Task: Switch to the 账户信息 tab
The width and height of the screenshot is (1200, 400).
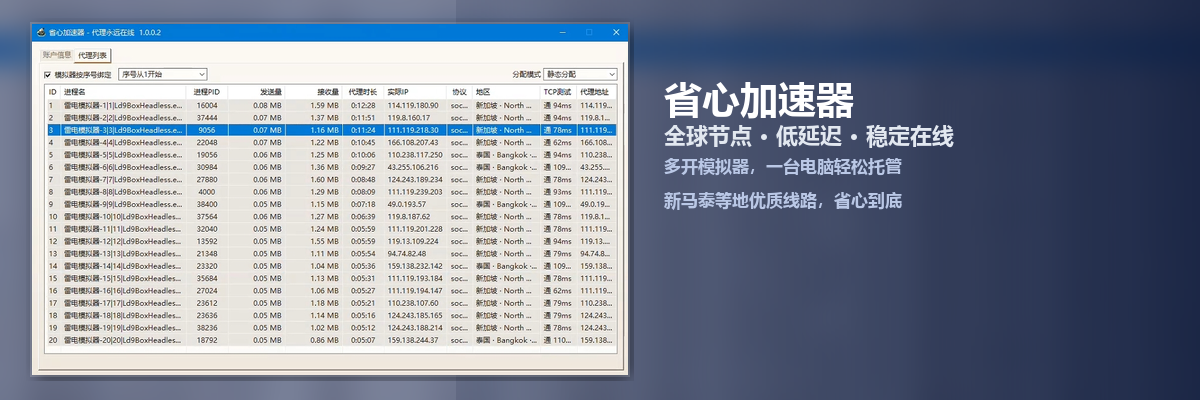Action: point(57,54)
